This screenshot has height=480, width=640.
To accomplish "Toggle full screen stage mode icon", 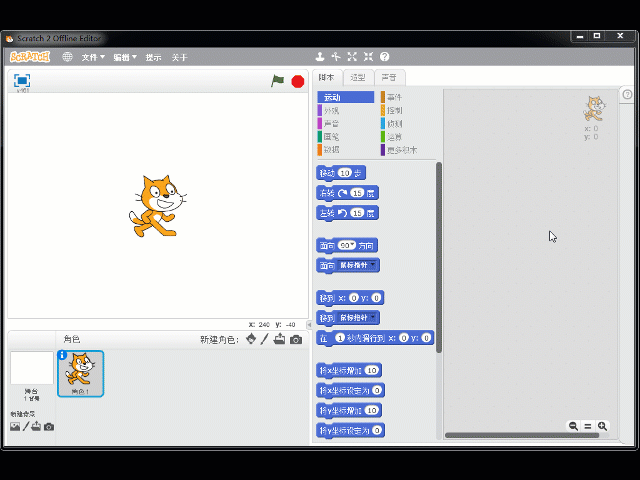I will tap(22, 80).
